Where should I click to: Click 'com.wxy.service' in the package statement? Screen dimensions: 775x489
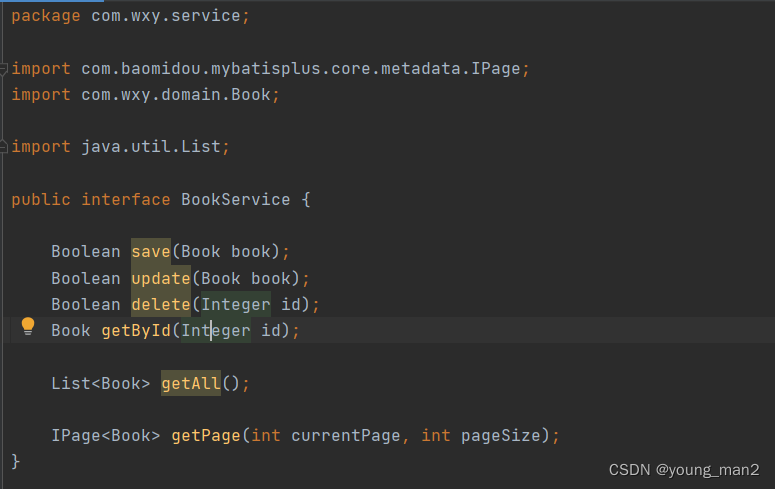(166, 16)
